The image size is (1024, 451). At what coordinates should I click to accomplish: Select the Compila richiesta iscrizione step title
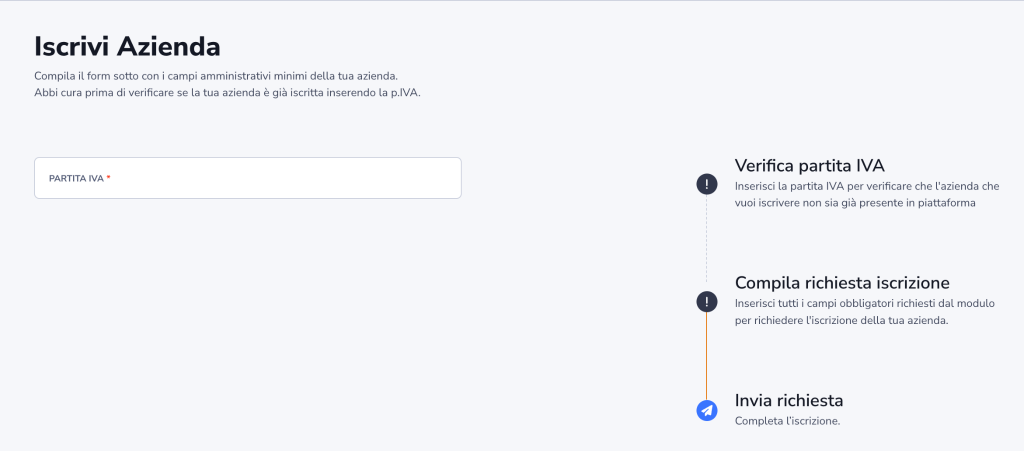(842, 282)
